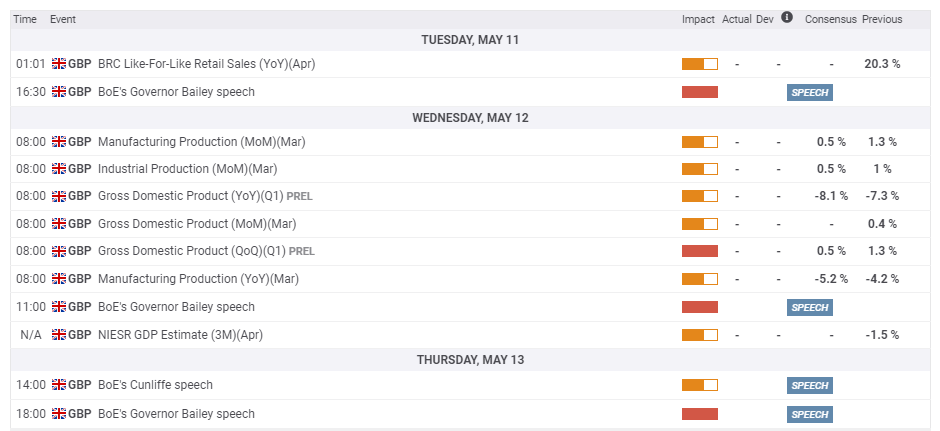Image resolution: width=940 pixels, height=431 pixels.
Task: Open BRC Like-For-Like Retail Sales (YoY)(Apr) event
Action: click(x=206, y=64)
